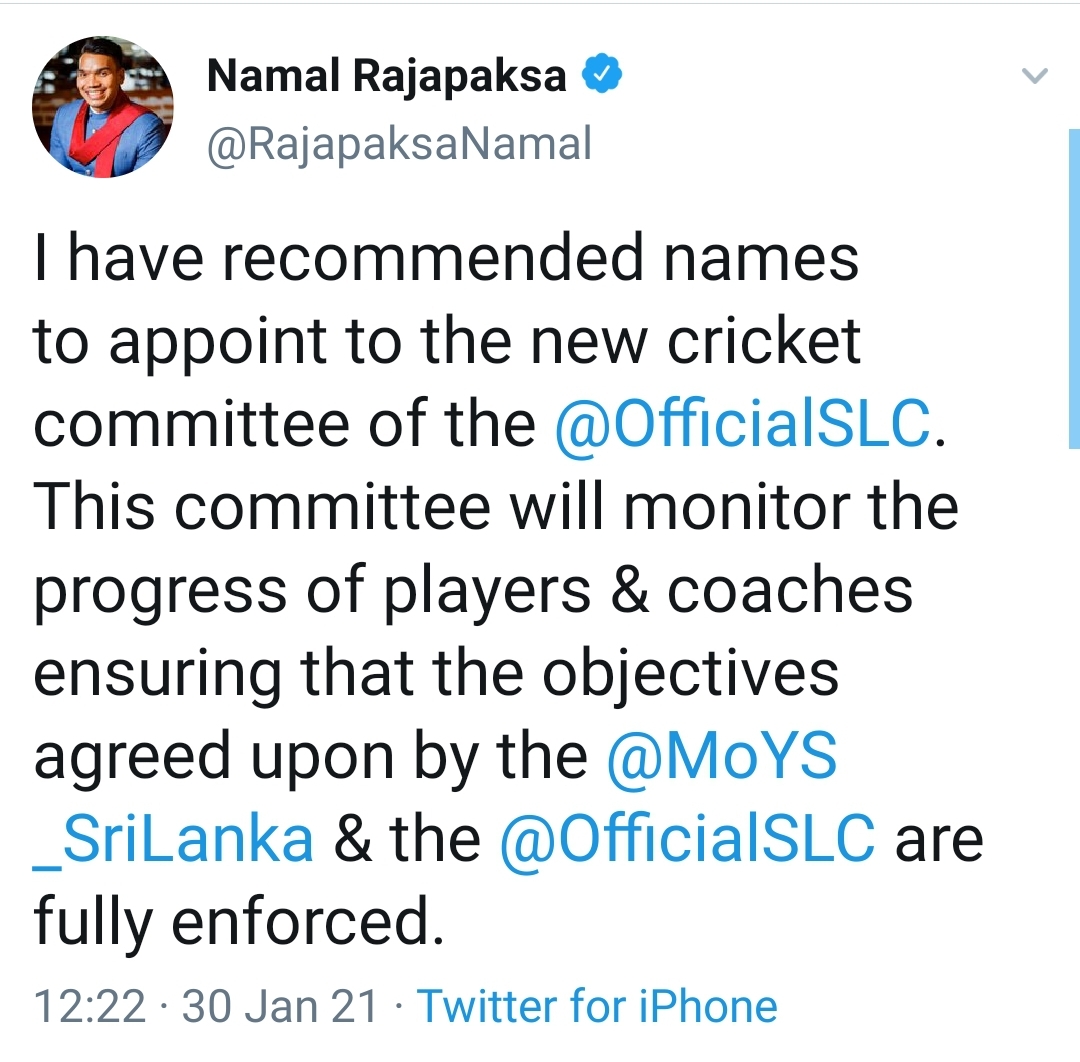This screenshot has width=1080, height=1062.
Task: Click the blue scrollbar on right edge
Action: click(x=1074, y=289)
